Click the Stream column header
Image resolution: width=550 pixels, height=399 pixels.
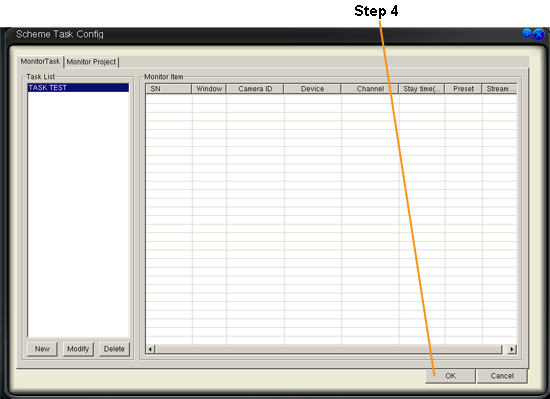click(x=499, y=89)
